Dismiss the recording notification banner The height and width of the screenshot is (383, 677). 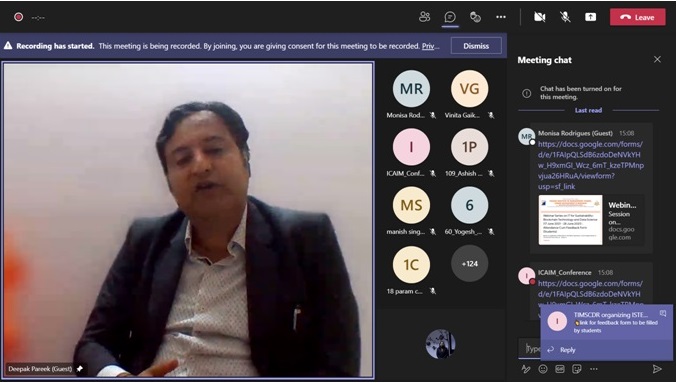click(x=476, y=46)
